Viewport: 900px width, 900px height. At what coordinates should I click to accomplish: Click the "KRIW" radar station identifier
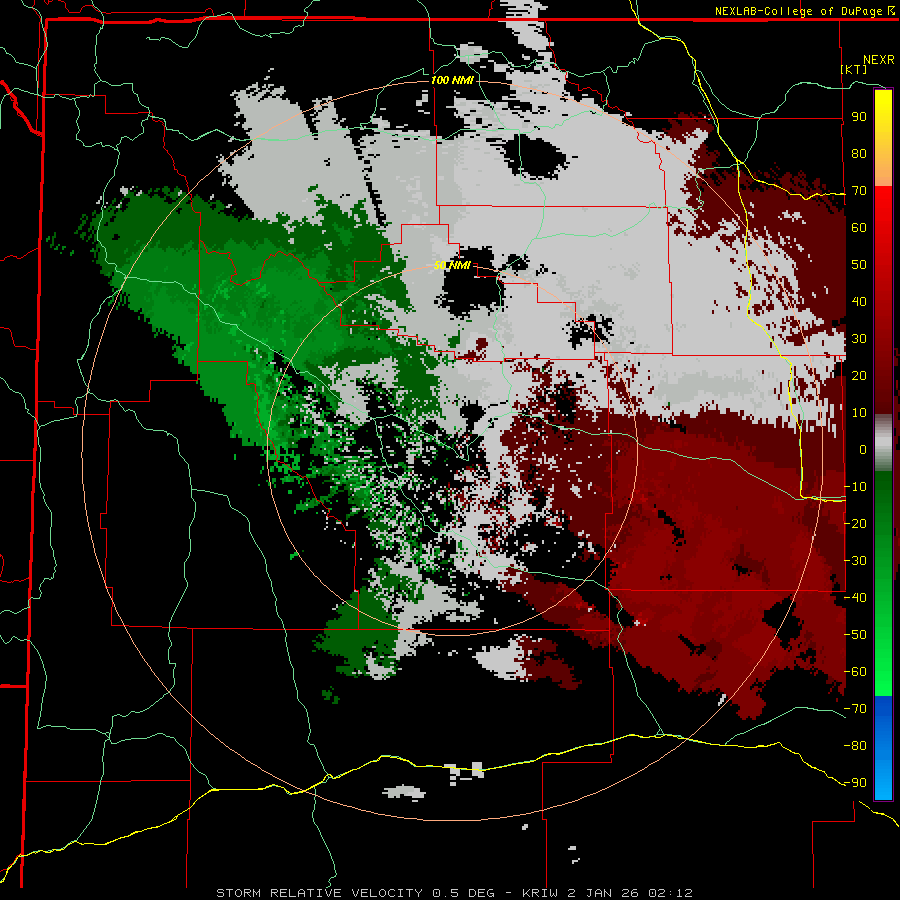541,893
